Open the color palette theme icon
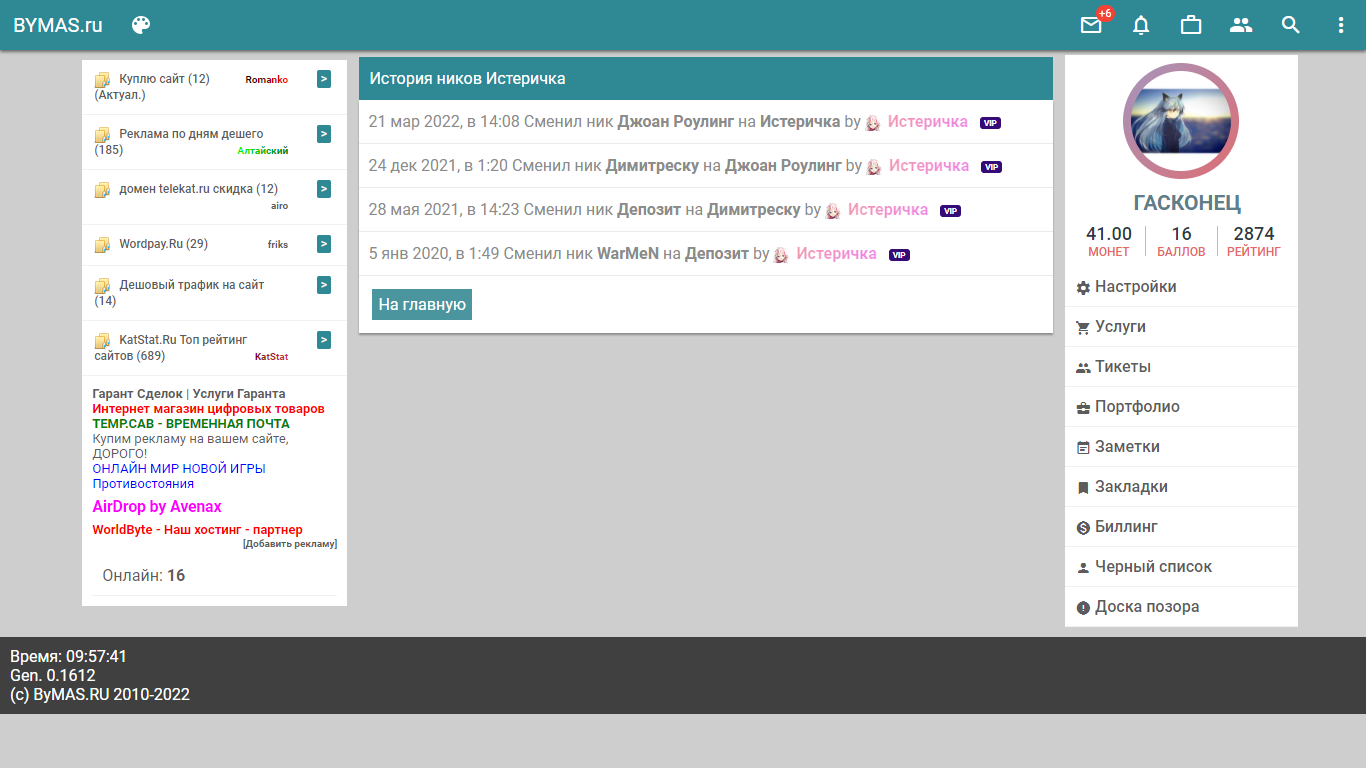1366x768 pixels. click(x=141, y=25)
